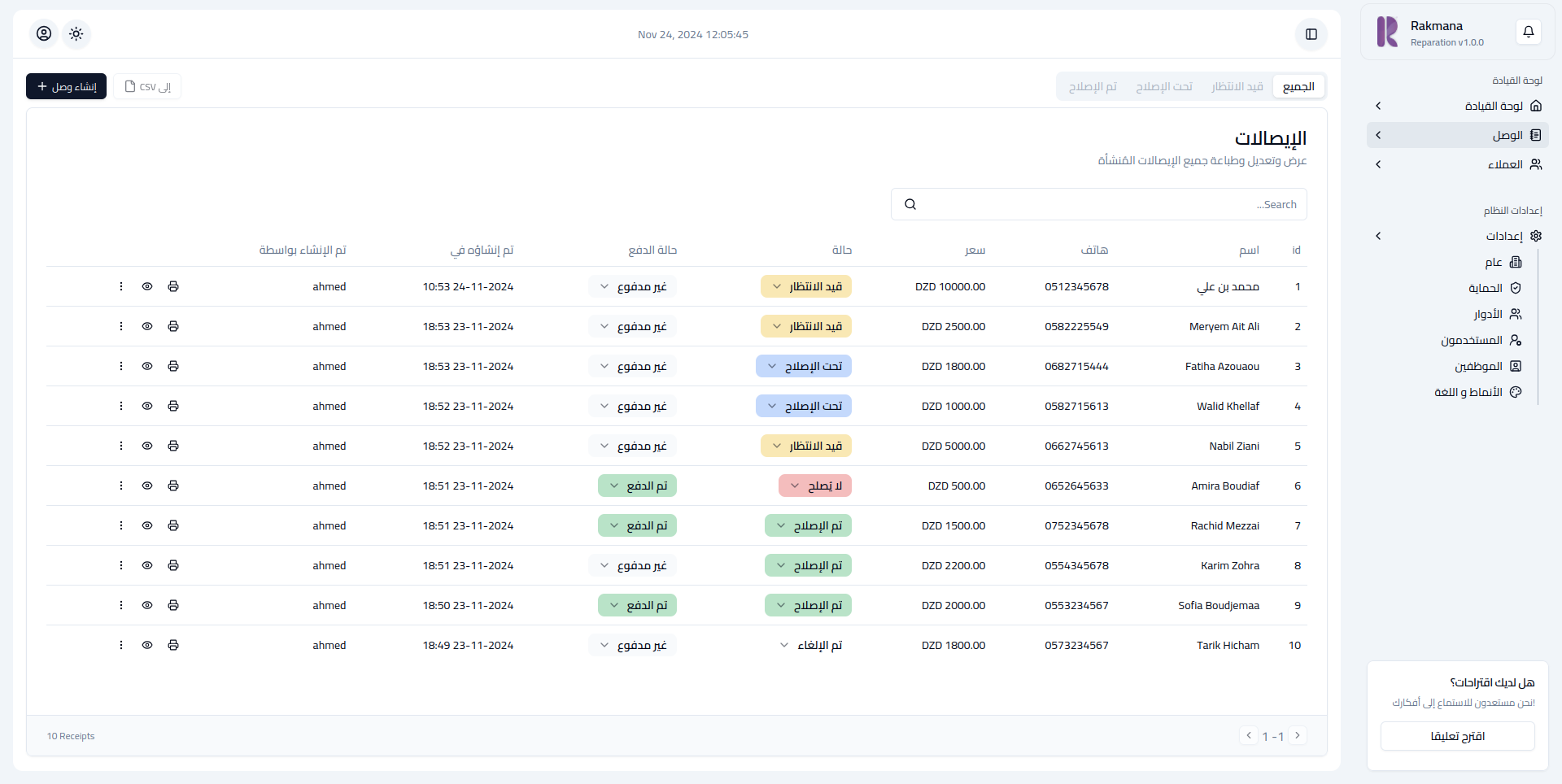Go to next page of receipts
The width and height of the screenshot is (1562, 784).
1298,735
